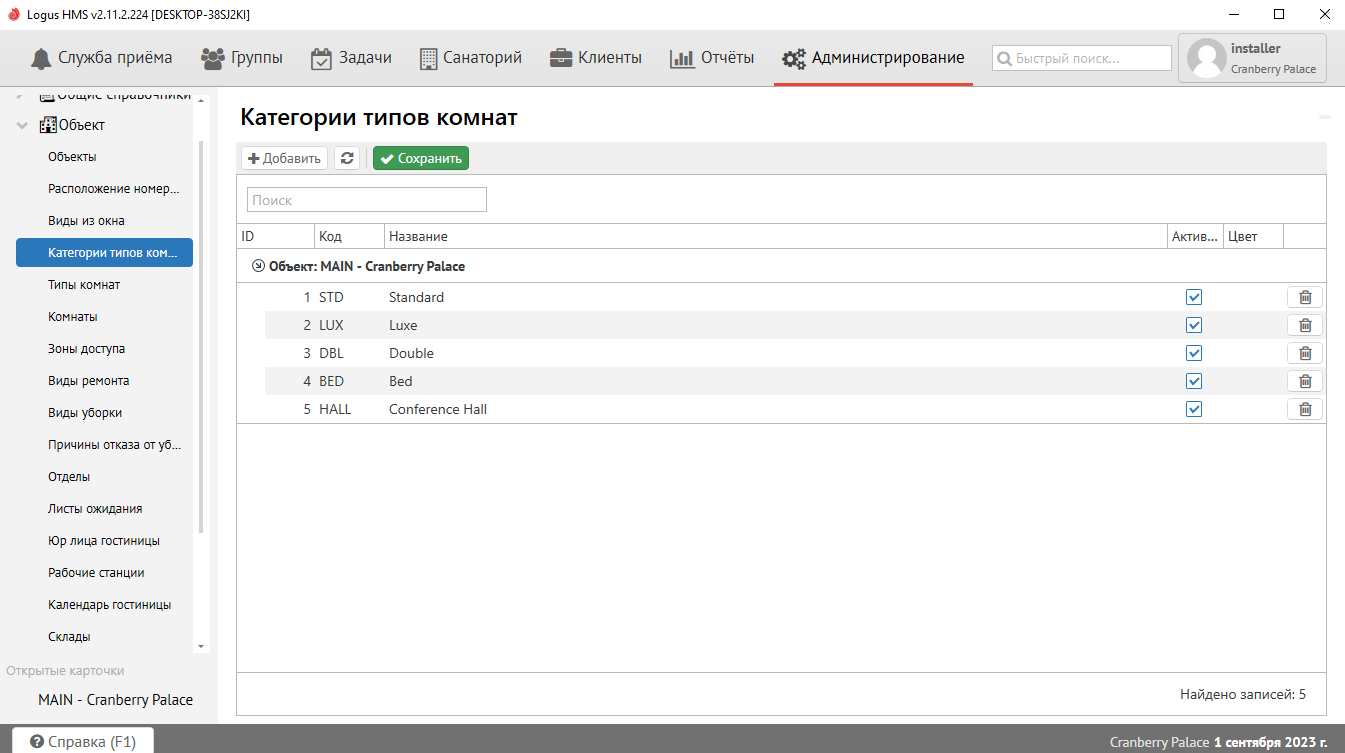Open the Санаторий menu
Screen dimensions: 1345x753
pos(470,58)
